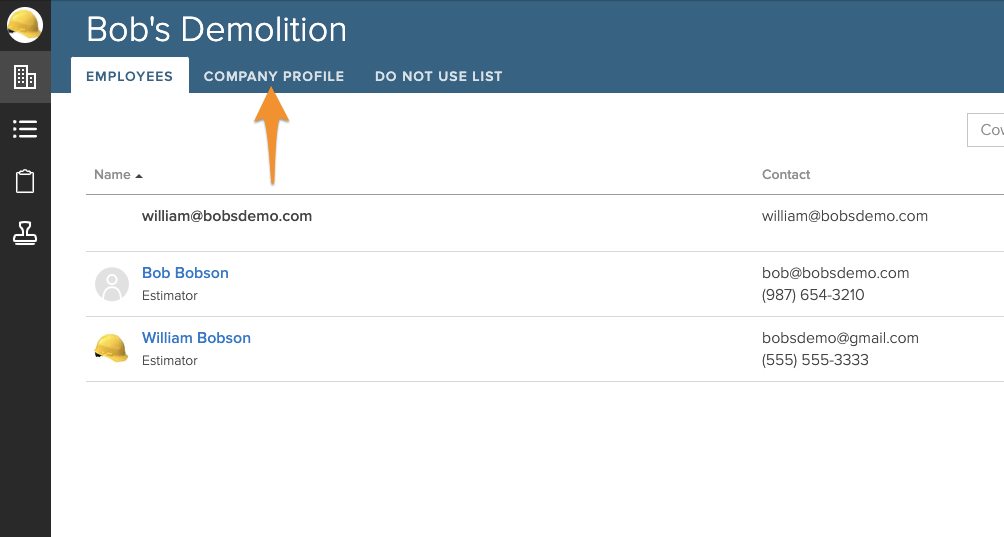Open William Bobson's employee profile link
This screenshot has height=537, width=1004.
tap(196, 338)
